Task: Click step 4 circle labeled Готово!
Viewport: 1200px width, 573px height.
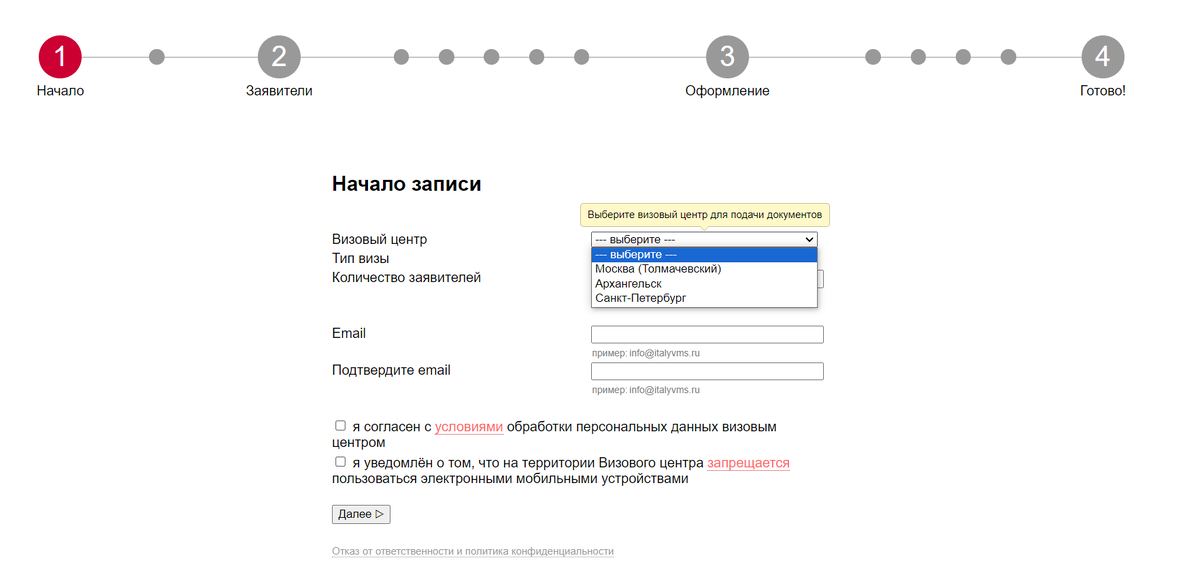Action: [1102, 57]
